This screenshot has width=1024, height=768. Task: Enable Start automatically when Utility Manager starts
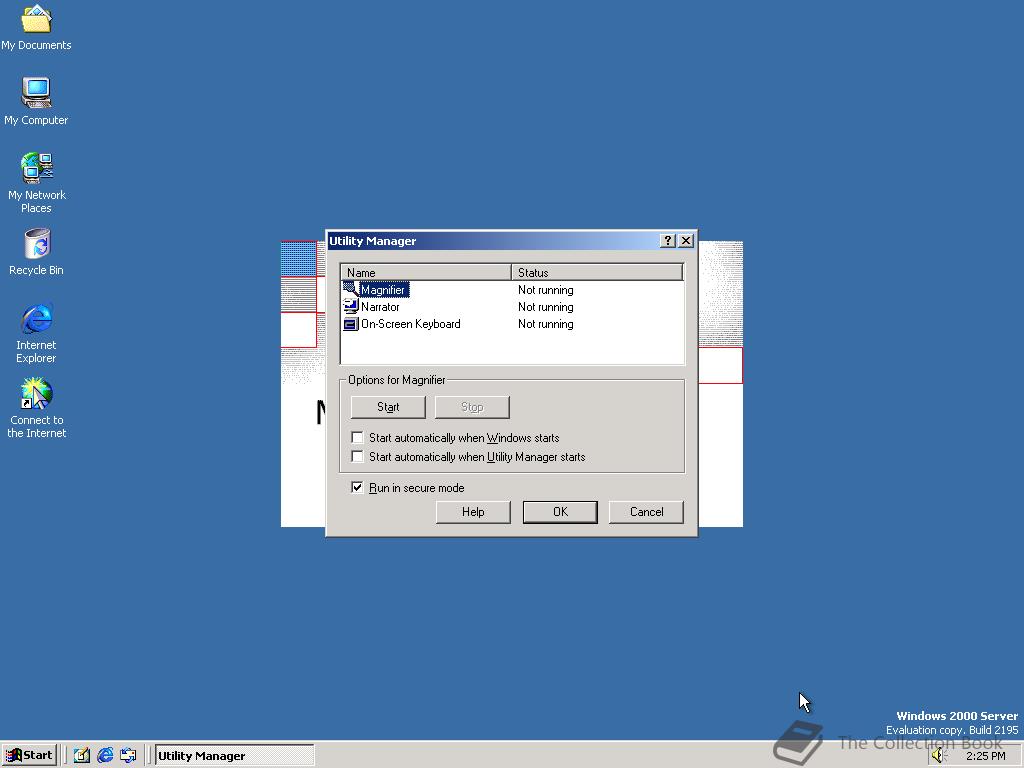(x=357, y=456)
